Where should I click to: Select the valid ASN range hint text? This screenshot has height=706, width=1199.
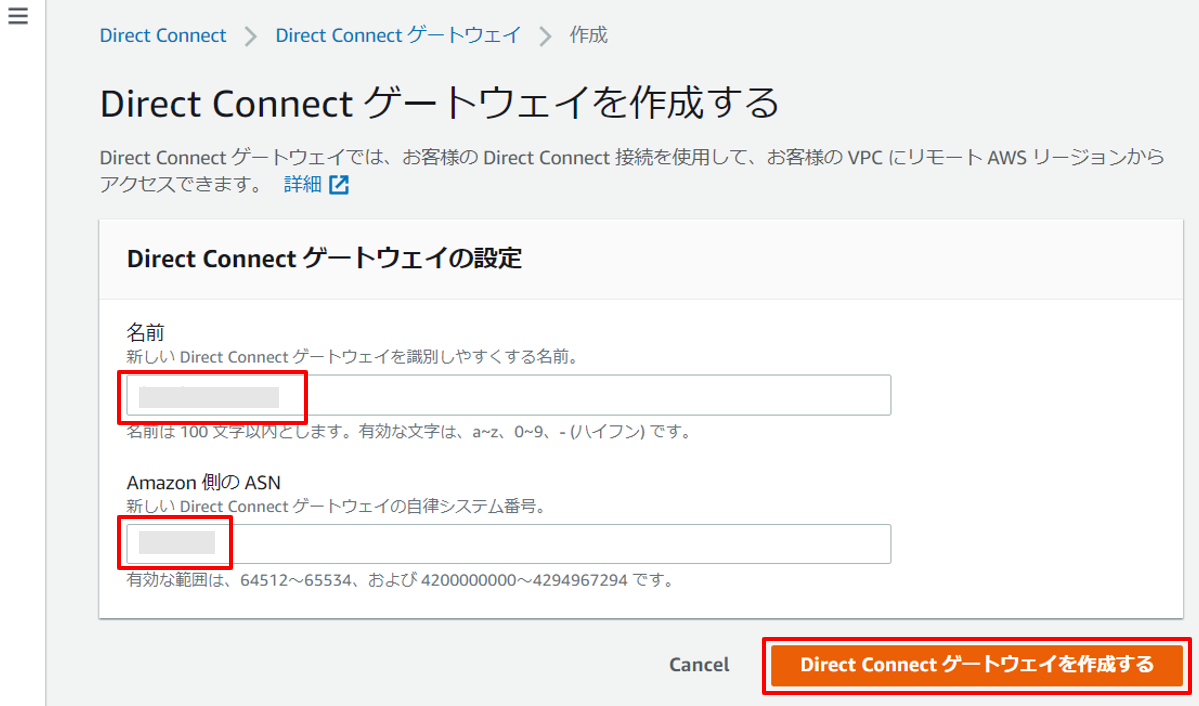point(400,581)
